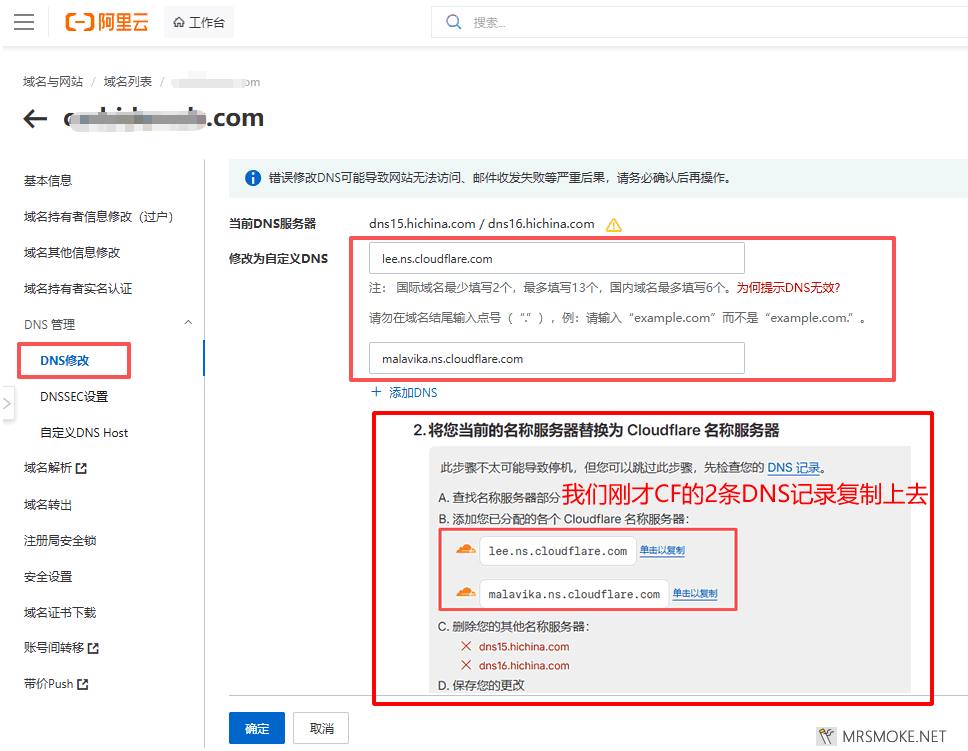
Task: Click 确定 to confirm DNS change
Action: tap(257, 728)
